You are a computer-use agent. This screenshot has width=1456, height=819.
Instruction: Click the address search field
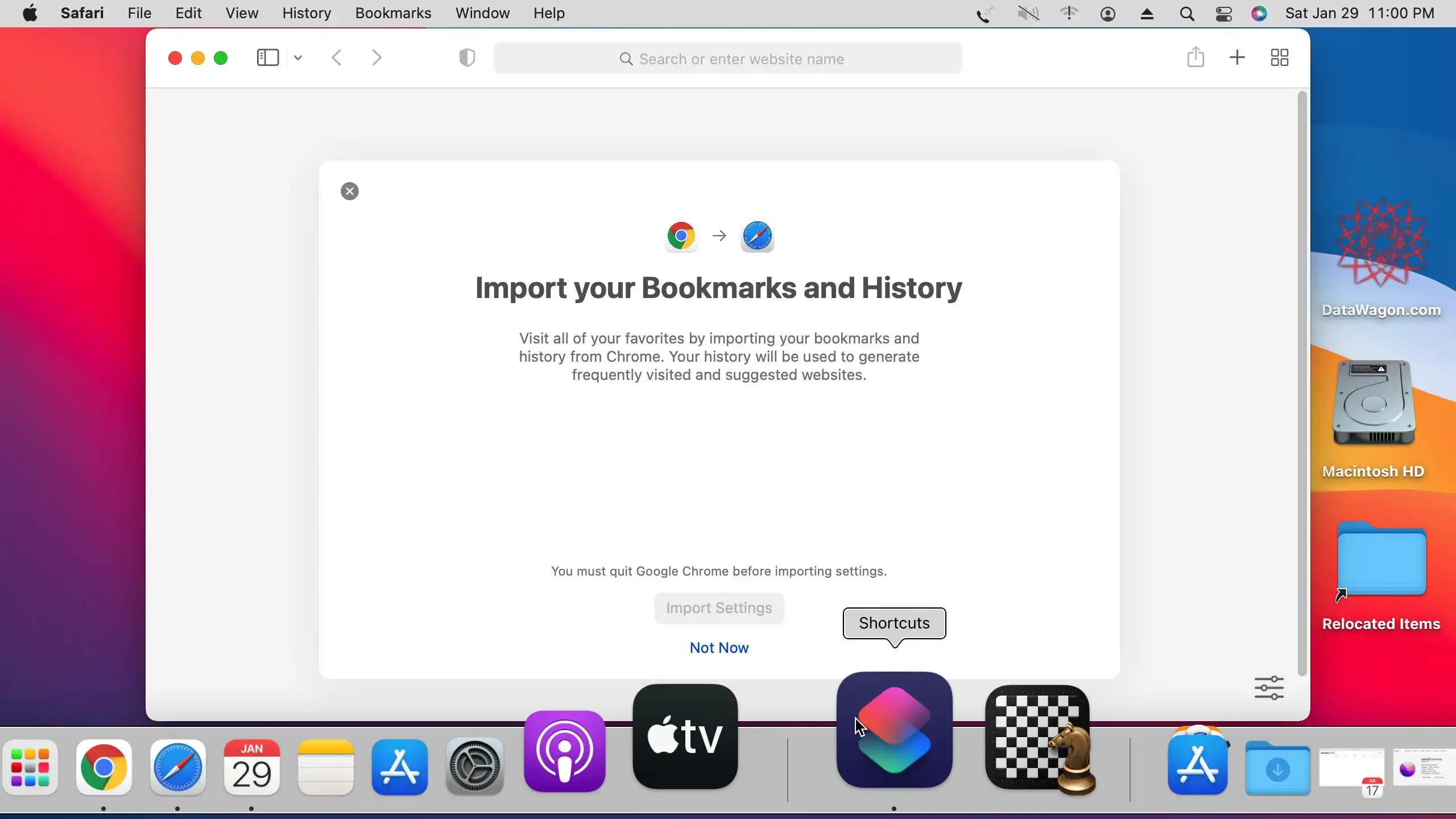pyautogui.click(x=728, y=59)
